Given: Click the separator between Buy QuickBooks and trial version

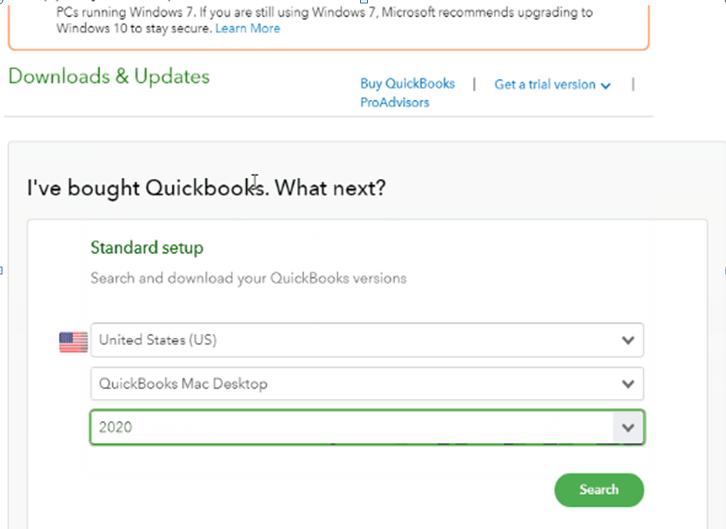Looking at the screenshot, I should pos(474,84).
